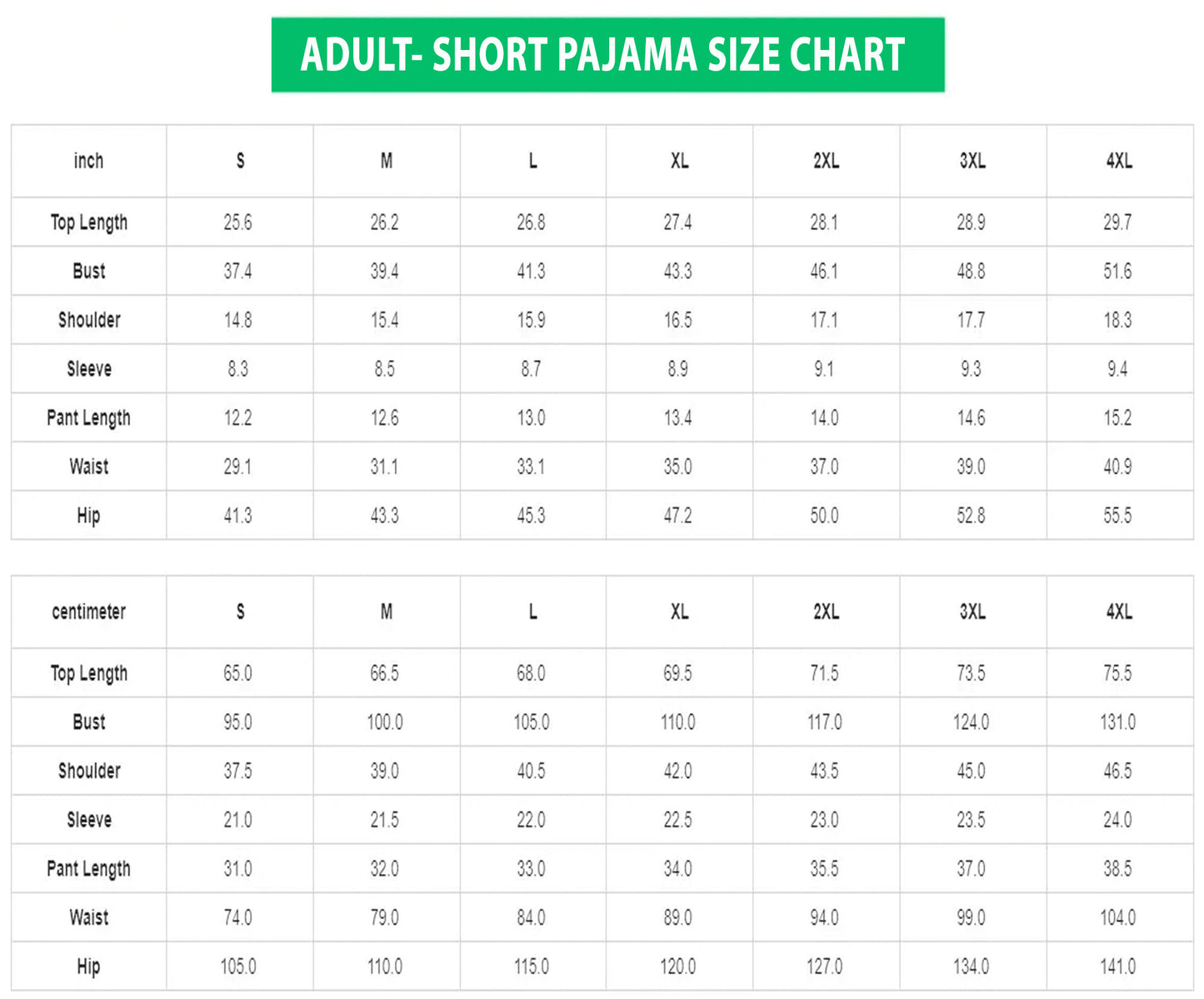This screenshot has height=999, width=1204.
Task: Select the Top Length value 28.1 for 2XL
Action: (x=824, y=222)
